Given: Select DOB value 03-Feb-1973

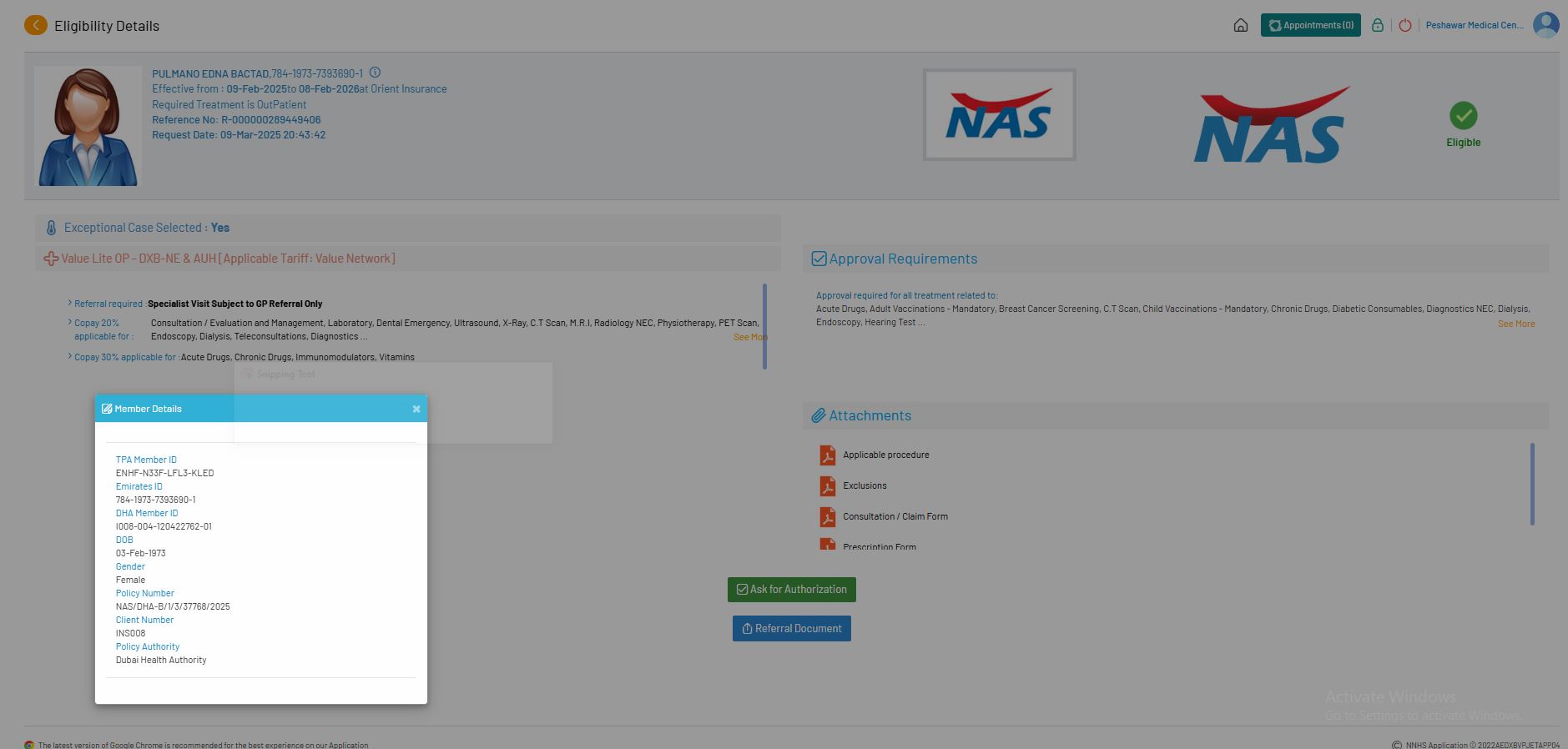Looking at the screenshot, I should 140,553.
